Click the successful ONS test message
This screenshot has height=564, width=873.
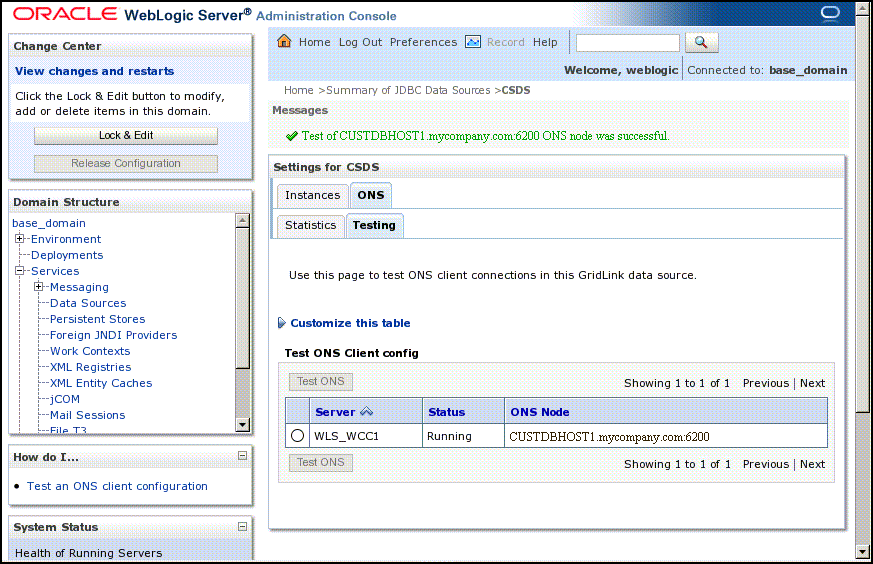[485, 136]
